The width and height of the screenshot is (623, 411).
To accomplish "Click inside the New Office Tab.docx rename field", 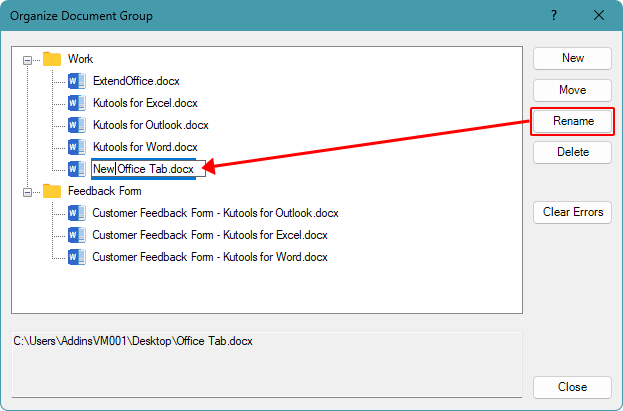I will 148,169.
